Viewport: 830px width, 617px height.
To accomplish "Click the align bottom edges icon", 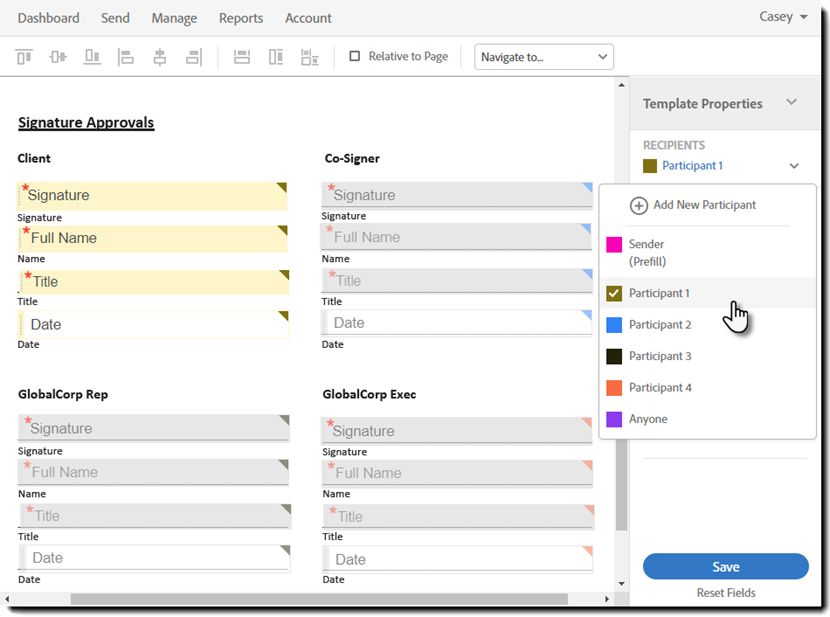I will tap(92, 57).
